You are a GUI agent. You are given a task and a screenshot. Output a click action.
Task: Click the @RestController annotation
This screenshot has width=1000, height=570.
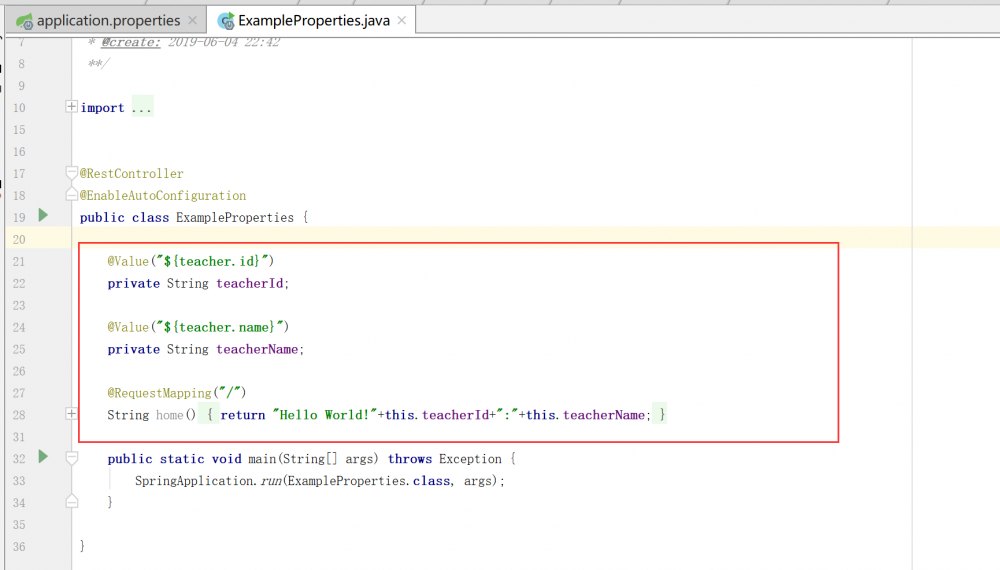coord(131,173)
